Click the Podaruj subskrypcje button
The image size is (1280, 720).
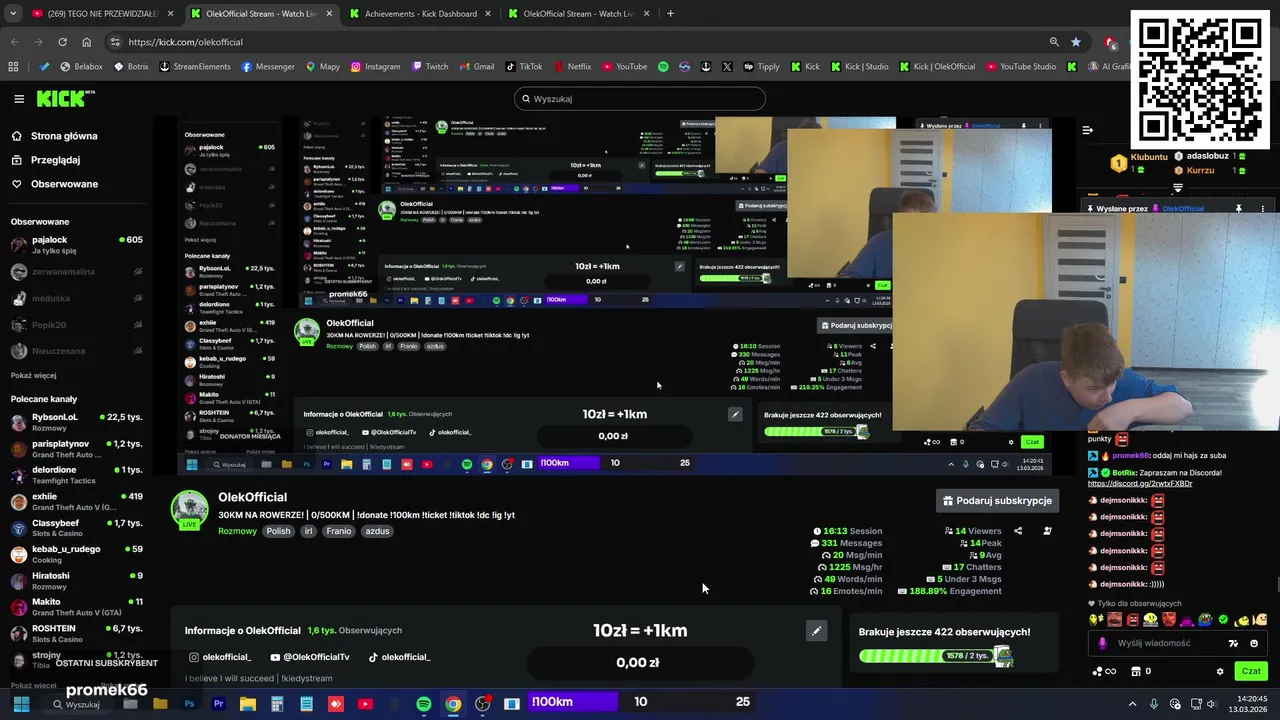pos(997,500)
